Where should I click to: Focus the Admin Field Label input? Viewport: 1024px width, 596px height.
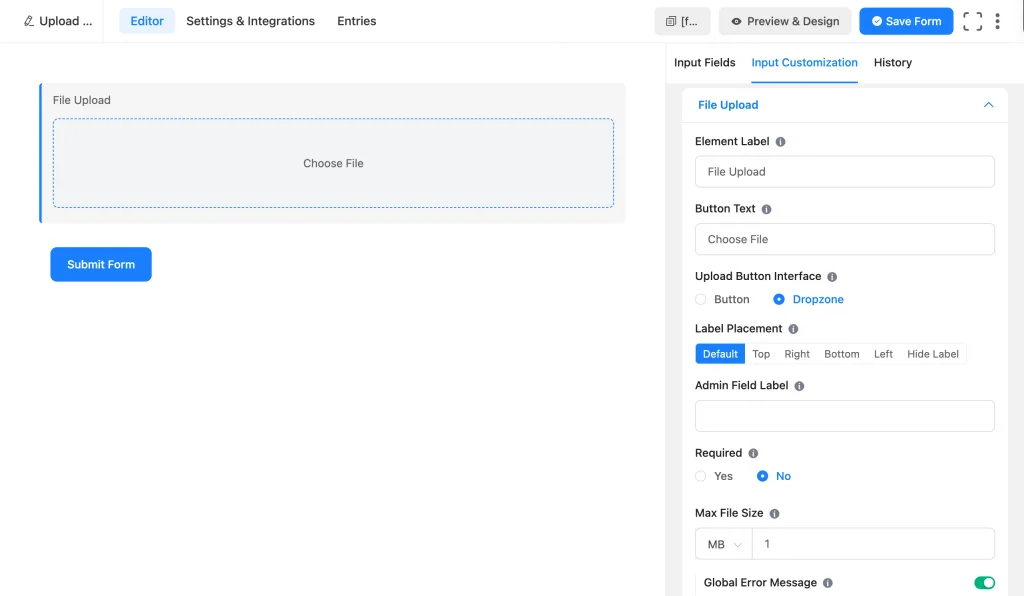[844, 416]
